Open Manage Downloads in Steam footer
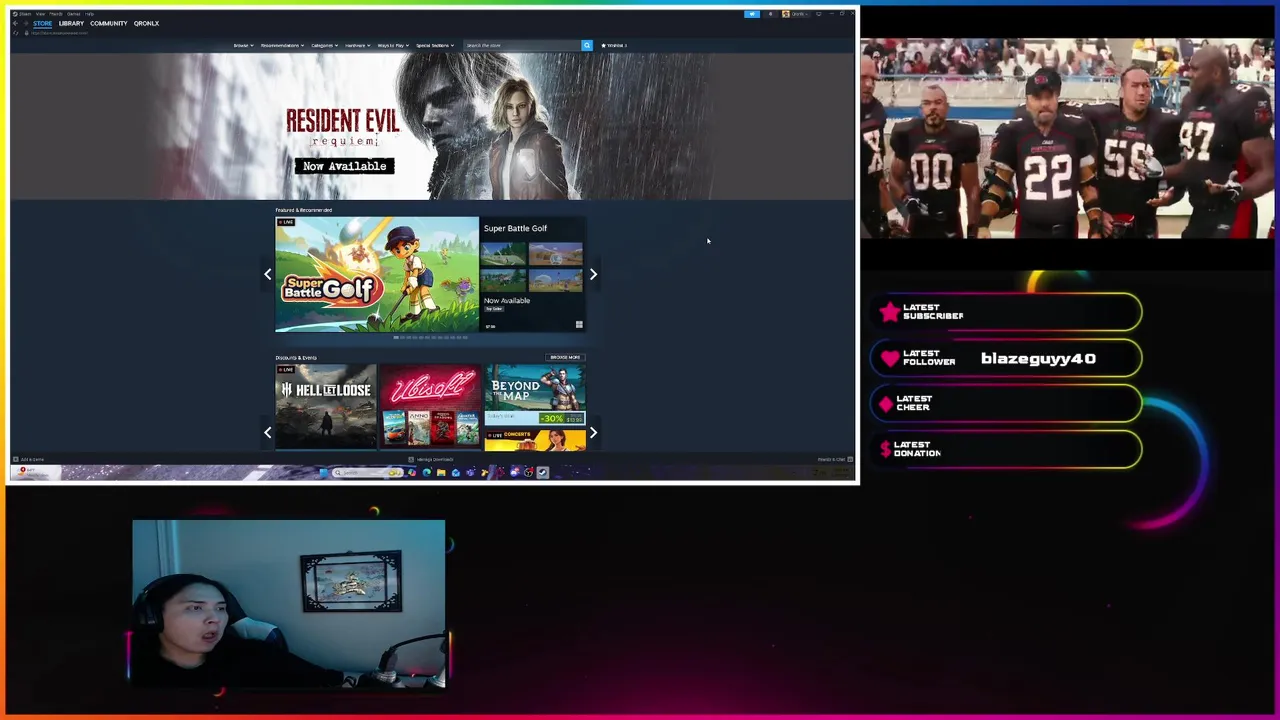The image size is (1280, 720). [431, 459]
